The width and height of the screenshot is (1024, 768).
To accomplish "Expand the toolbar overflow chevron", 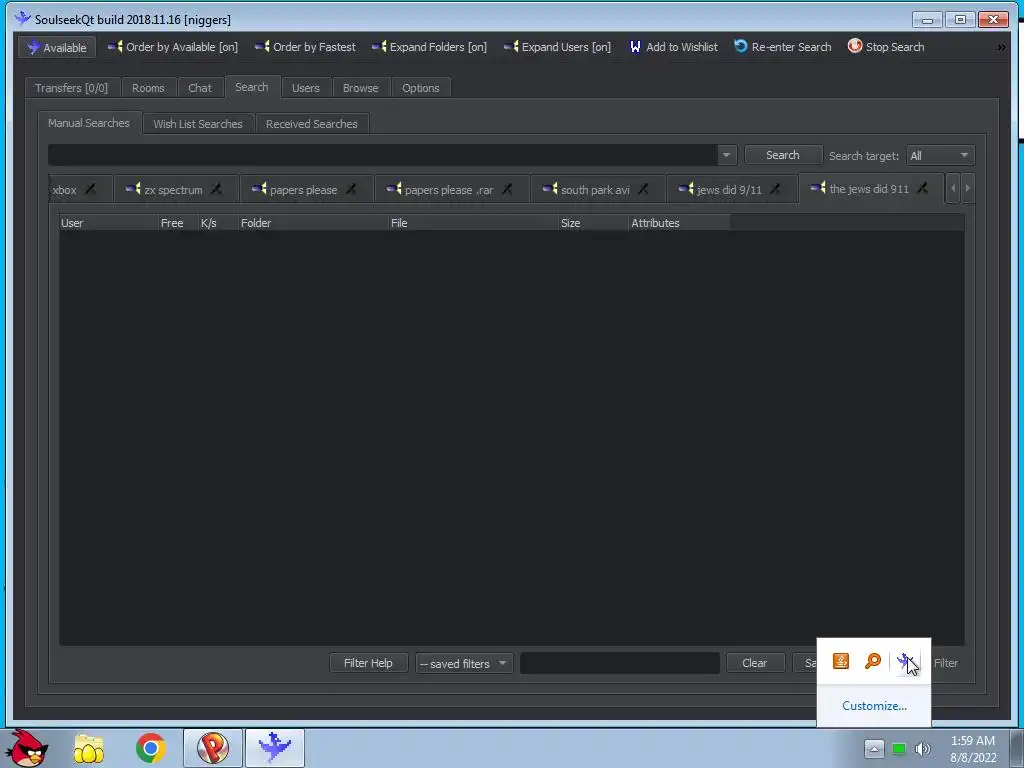I will click(x=1001, y=48).
